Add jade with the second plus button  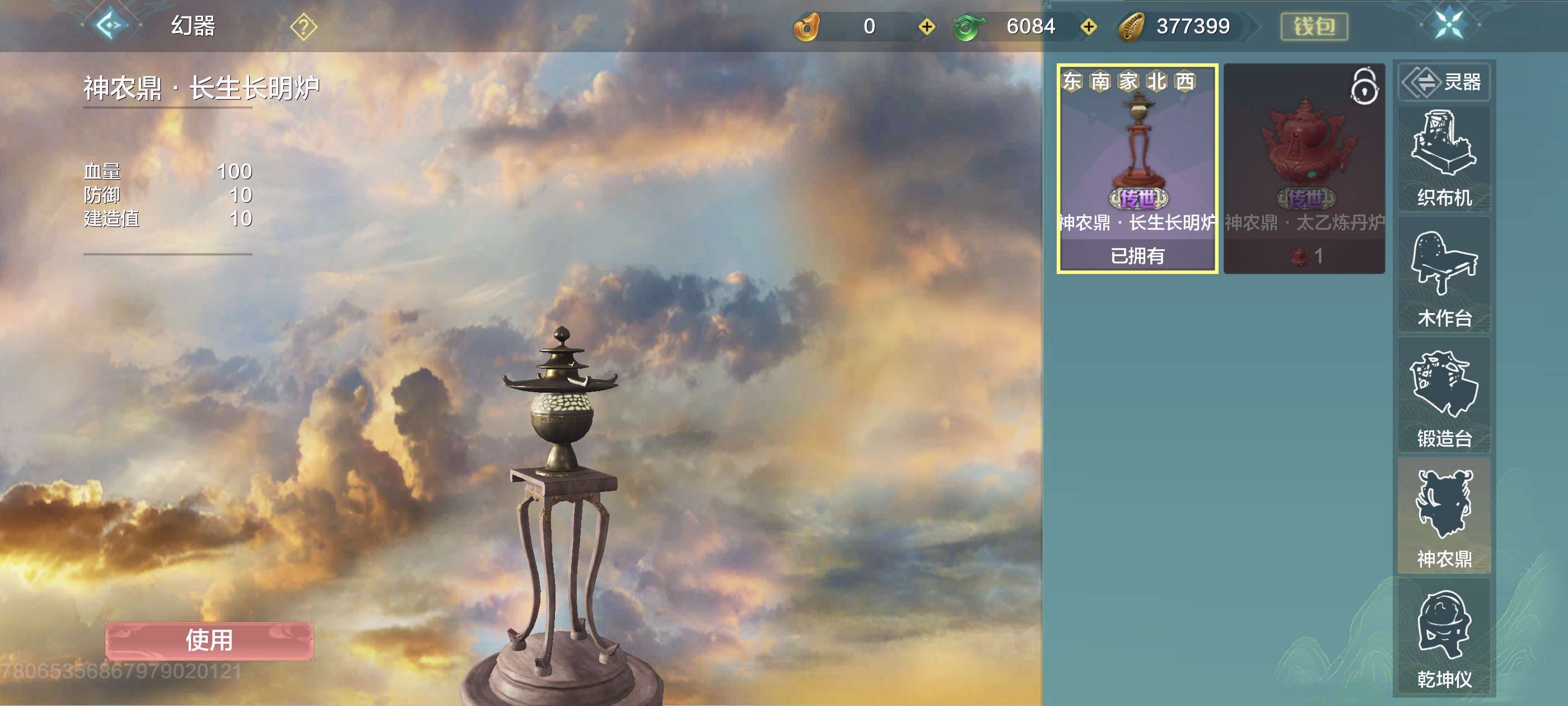click(x=1088, y=27)
